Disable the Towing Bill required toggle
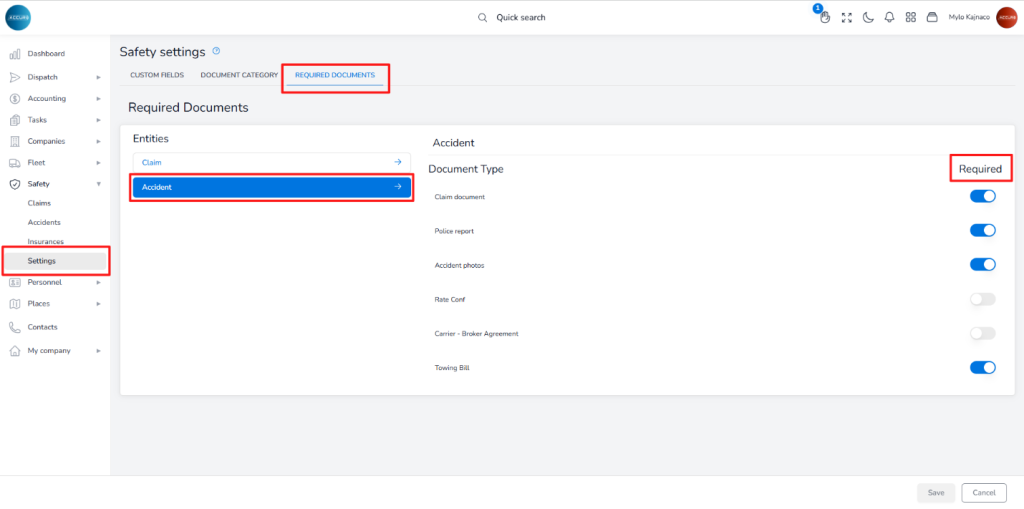The height and width of the screenshot is (509, 1024). point(982,367)
